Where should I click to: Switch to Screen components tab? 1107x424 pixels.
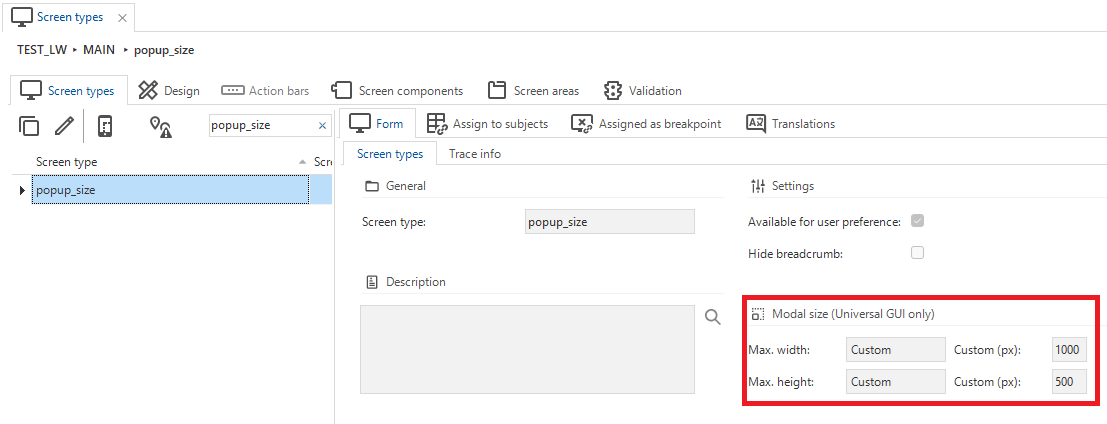[x=397, y=90]
